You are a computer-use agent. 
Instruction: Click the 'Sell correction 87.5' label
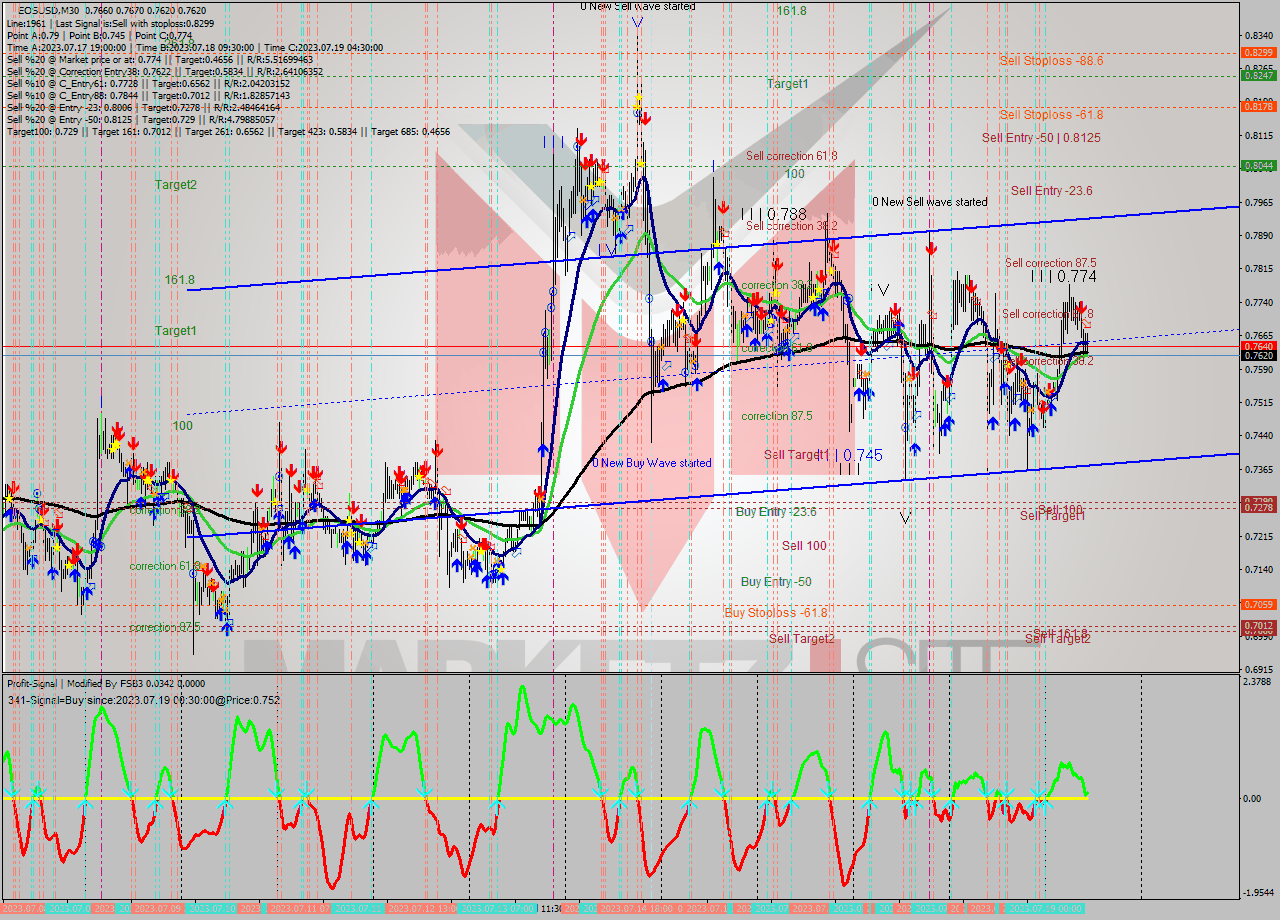[1050, 263]
